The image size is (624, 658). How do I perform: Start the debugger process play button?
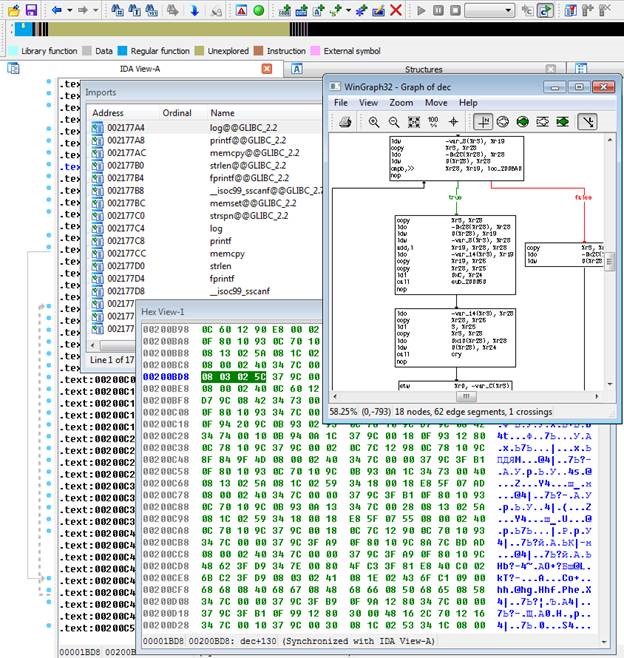click(x=421, y=10)
